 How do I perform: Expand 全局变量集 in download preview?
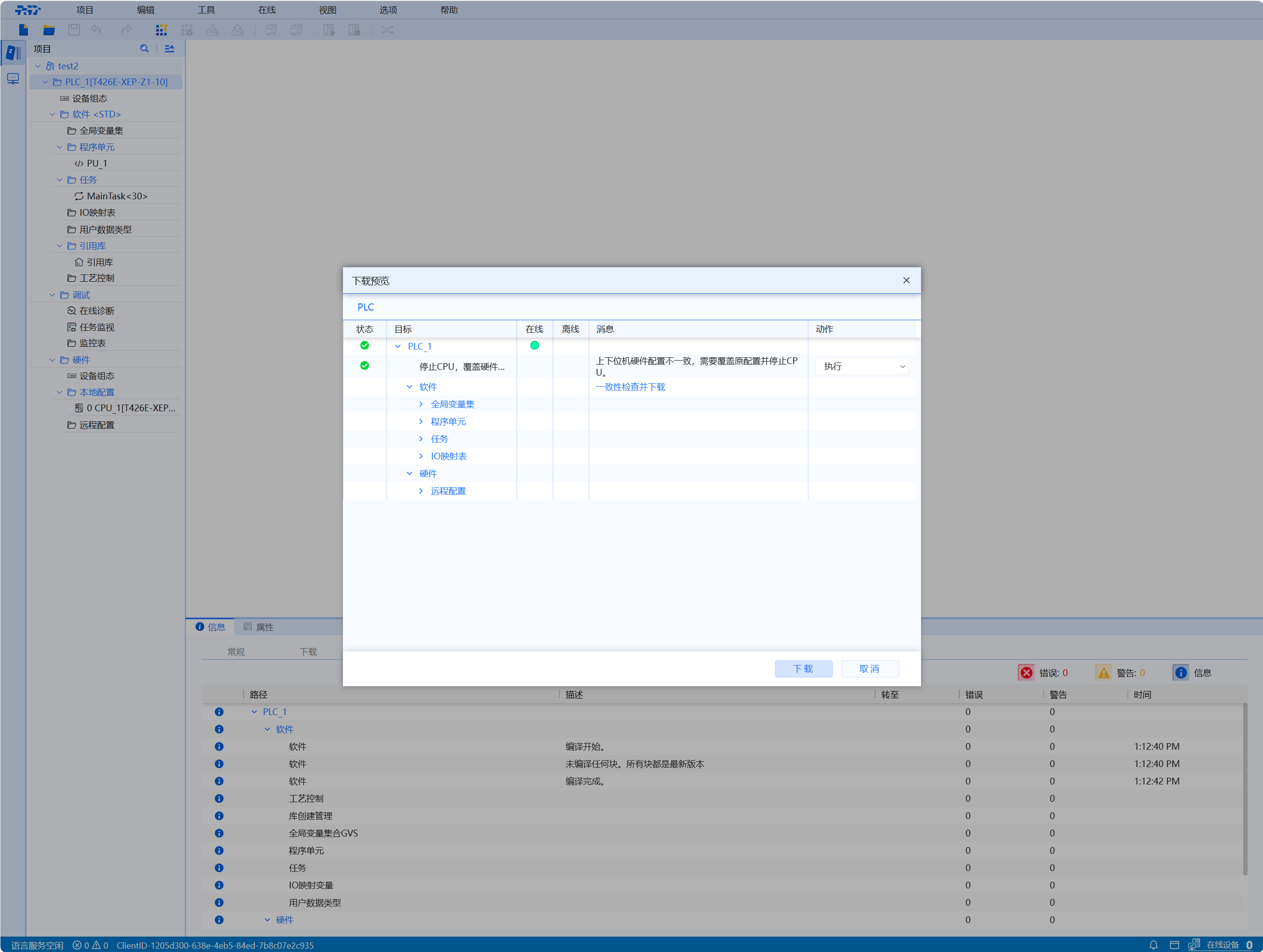pyautogui.click(x=421, y=404)
